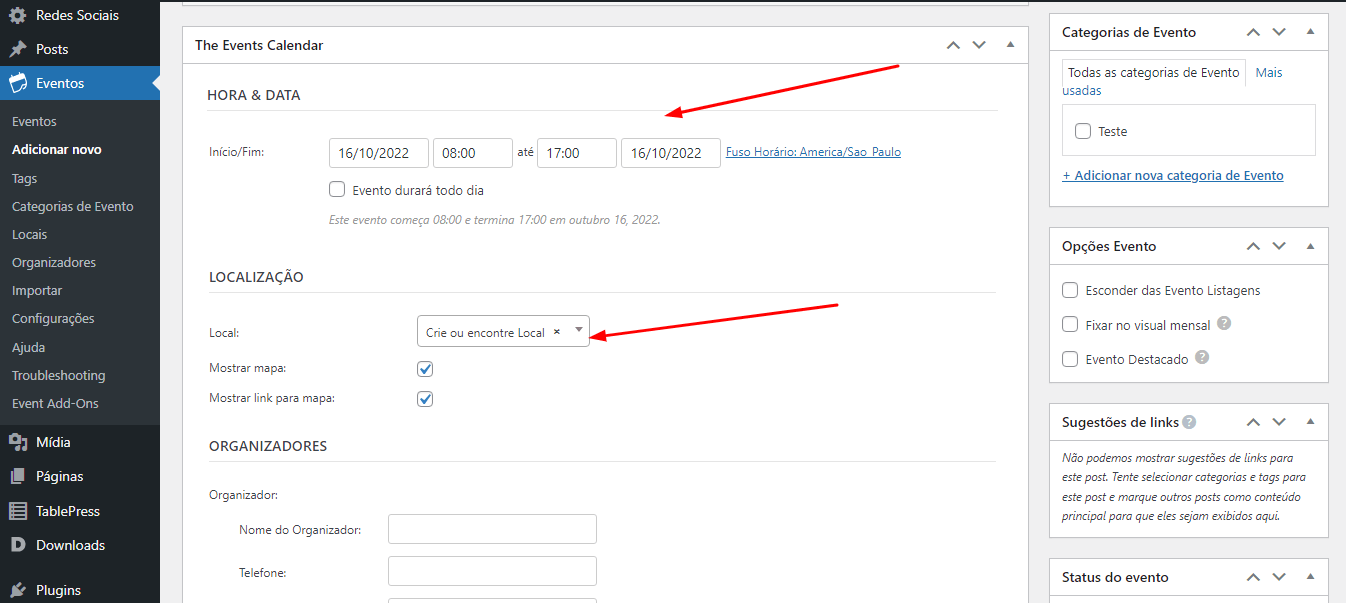The image size is (1346, 603).
Task: Collapse the Sugestões de links panel
Action: click(1310, 422)
